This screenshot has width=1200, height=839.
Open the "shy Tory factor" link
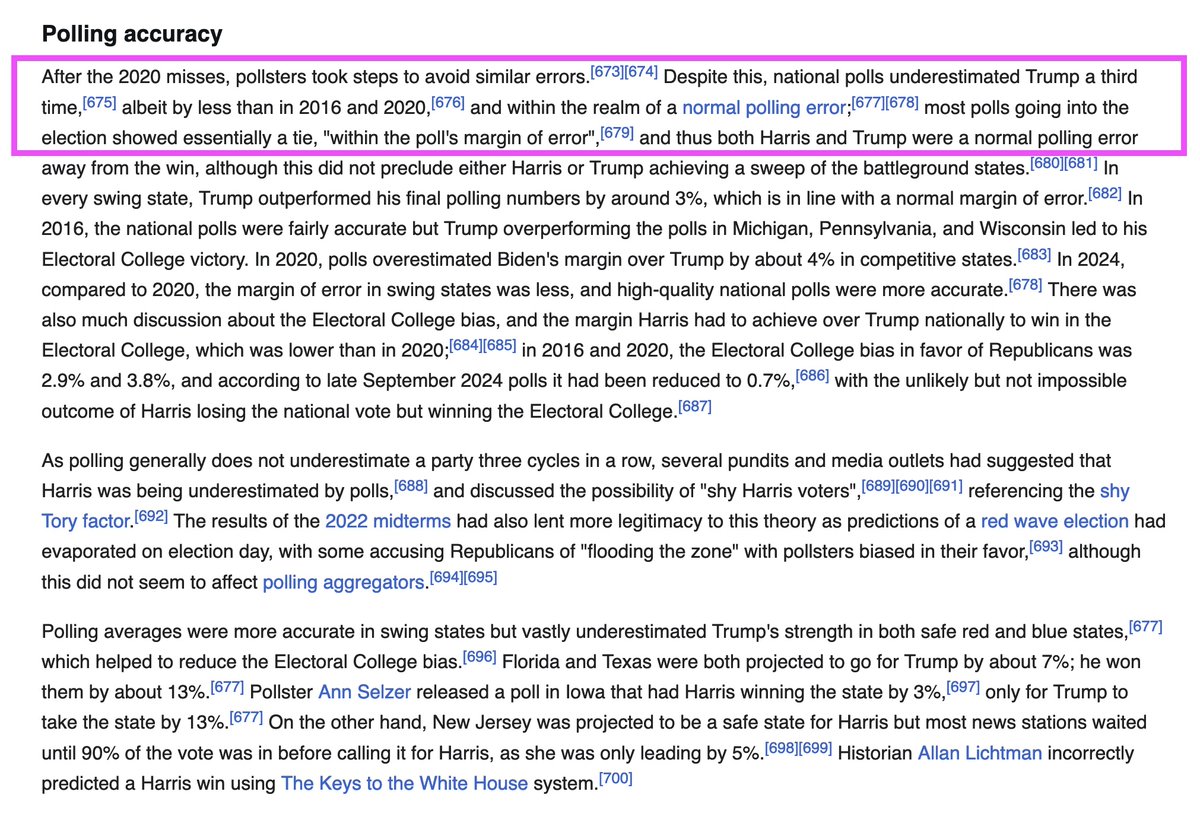(x=1114, y=492)
